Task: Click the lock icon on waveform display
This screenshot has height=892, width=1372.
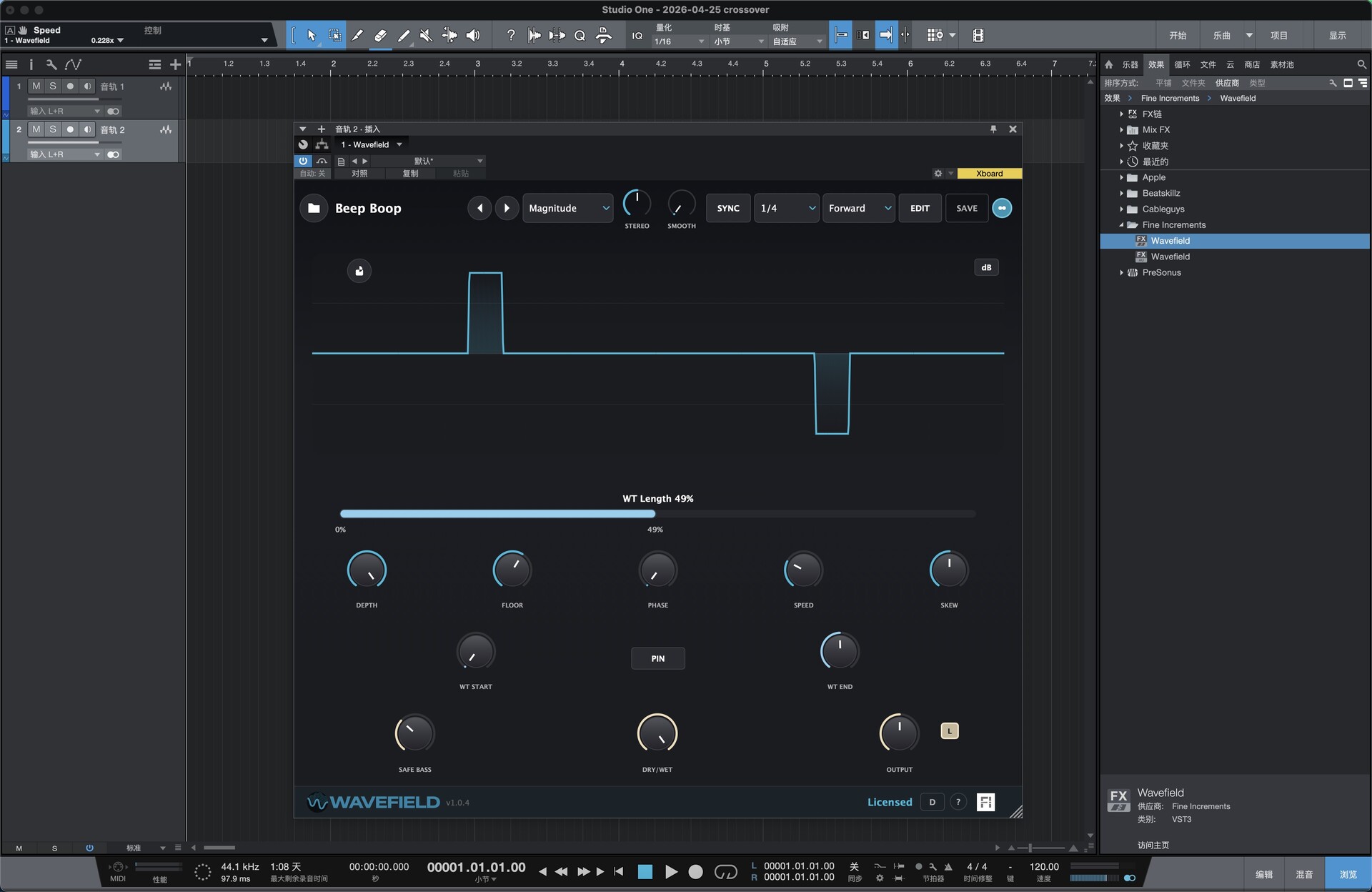Action: 359,271
